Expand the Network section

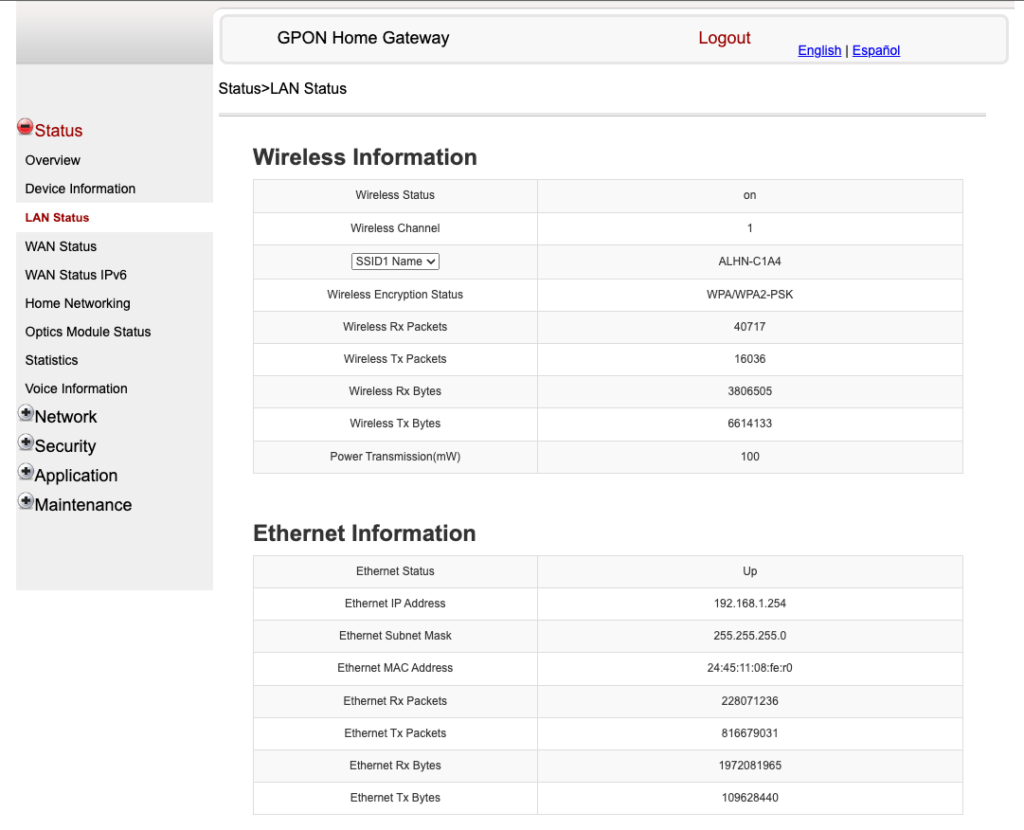66,416
